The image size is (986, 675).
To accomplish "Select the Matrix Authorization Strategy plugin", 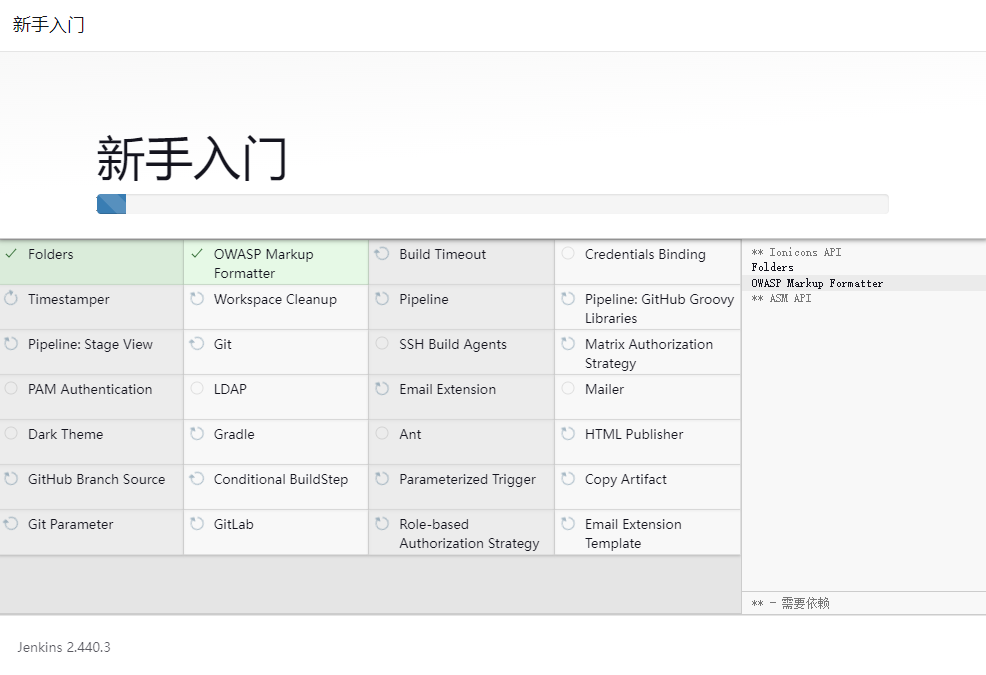I will click(648, 353).
